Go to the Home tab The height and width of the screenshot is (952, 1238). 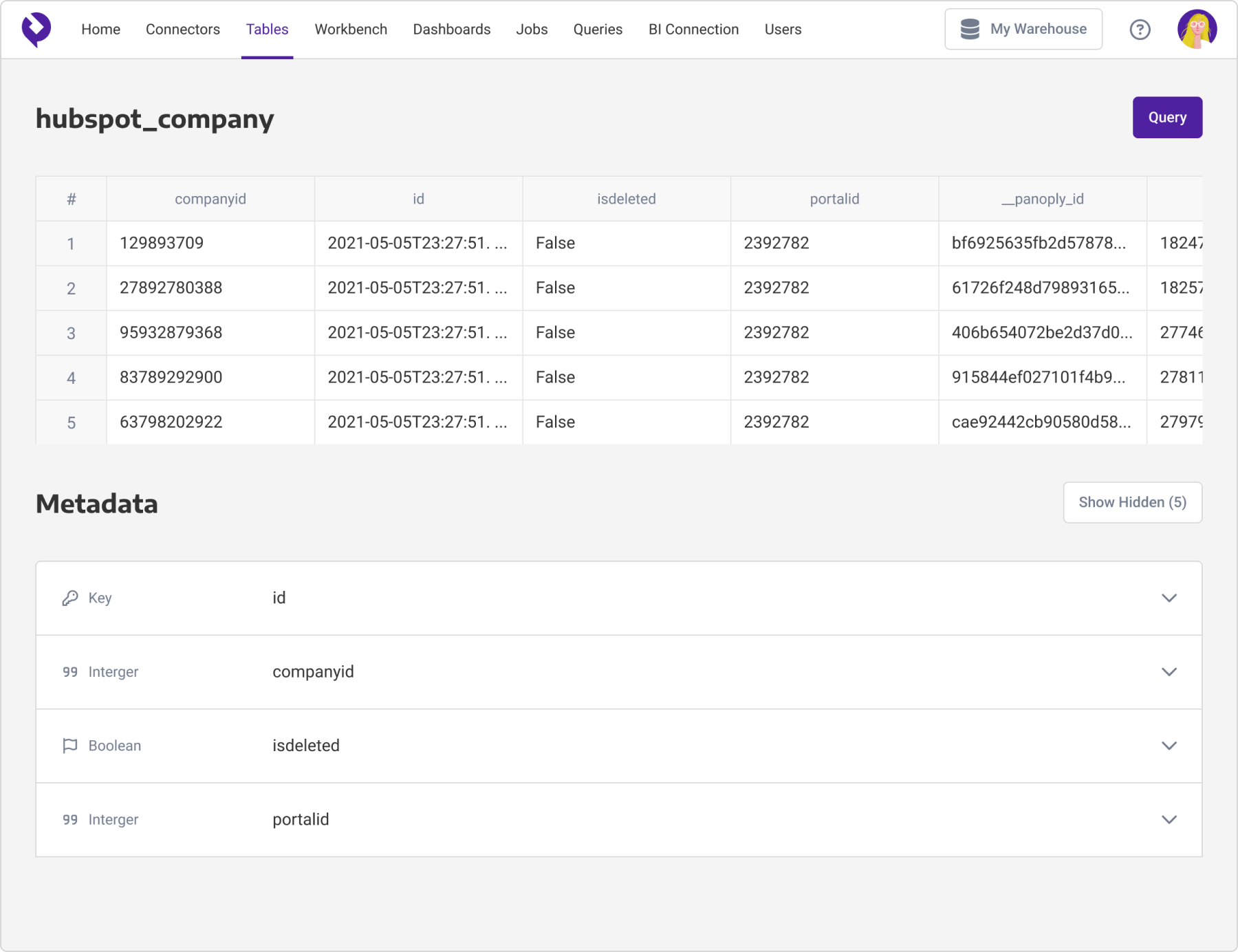[x=100, y=30]
